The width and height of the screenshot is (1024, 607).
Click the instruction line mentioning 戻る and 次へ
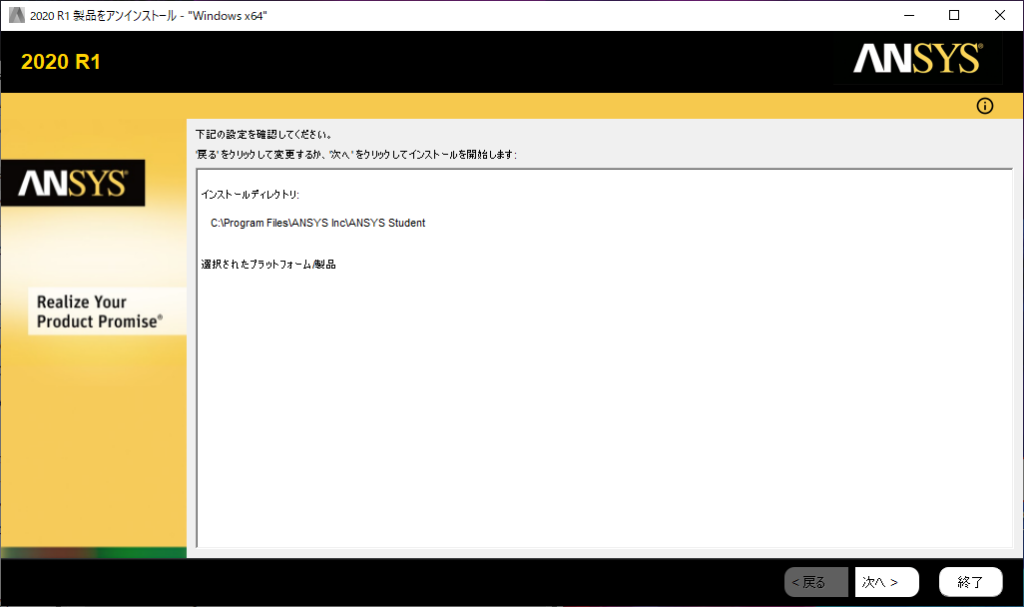click(356, 155)
